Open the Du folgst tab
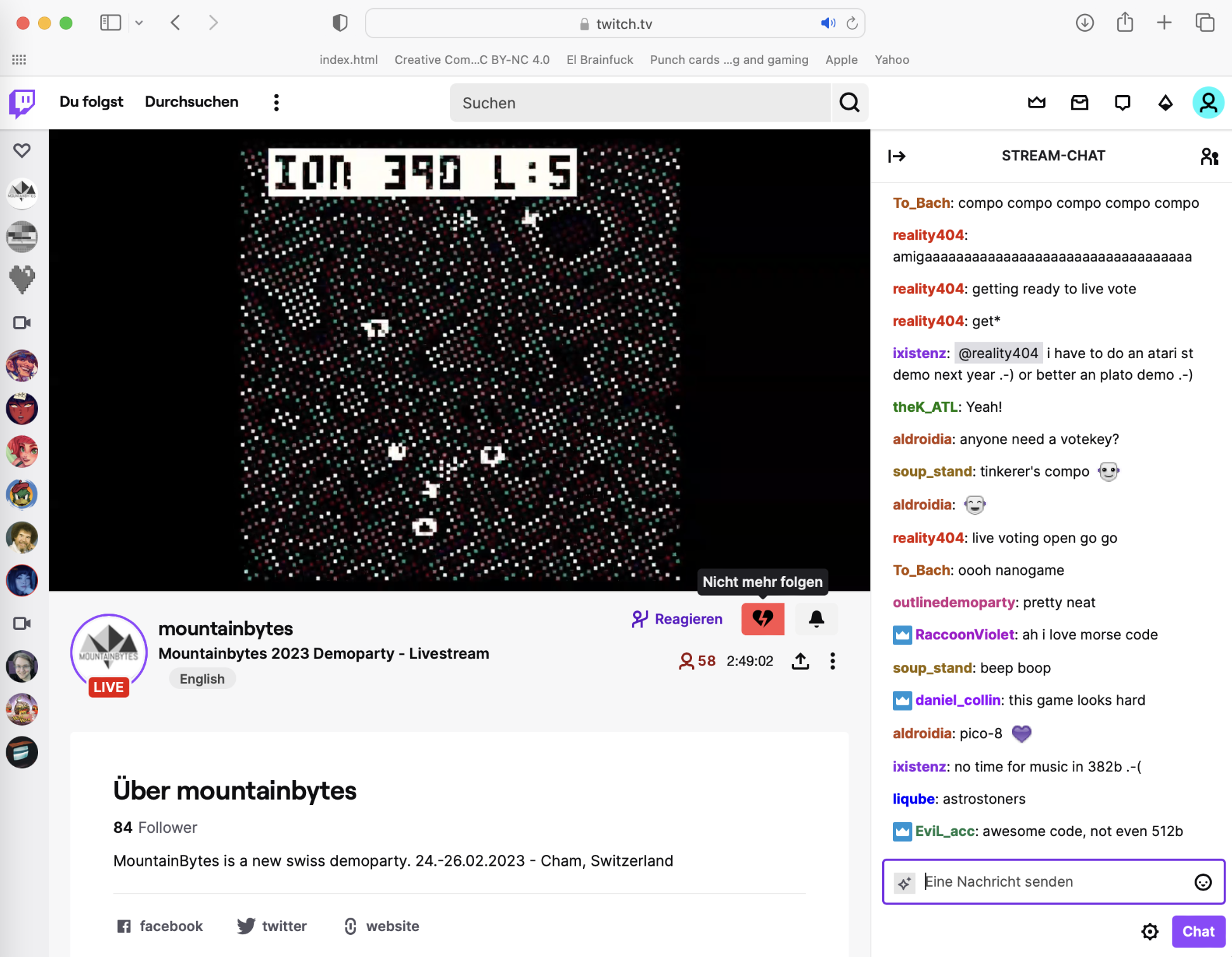Screen dimensions: 1232x957 pyautogui.click(x=91, y=102)
